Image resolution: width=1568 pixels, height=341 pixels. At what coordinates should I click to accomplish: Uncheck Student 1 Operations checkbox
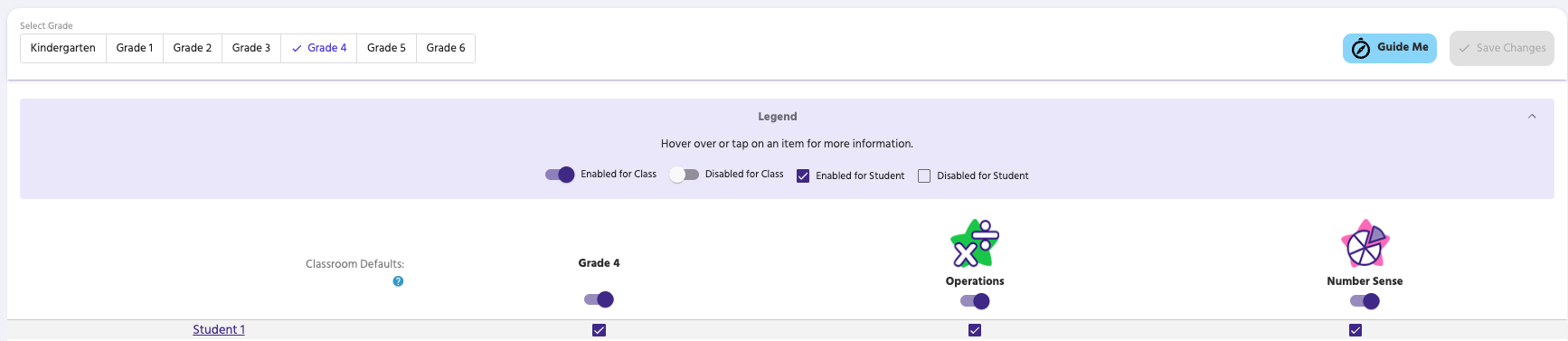coord(975,330)
